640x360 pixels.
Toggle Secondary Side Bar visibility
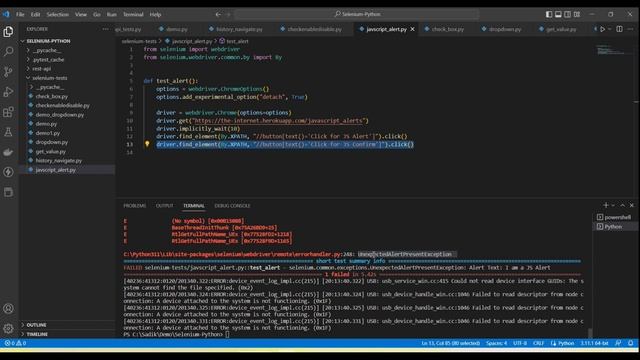tap(567, 14)
